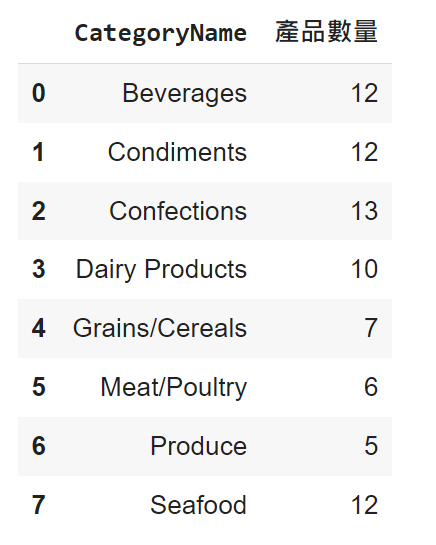Click row index 5
This screenshot has height=545, width=436.
(39, 387)
